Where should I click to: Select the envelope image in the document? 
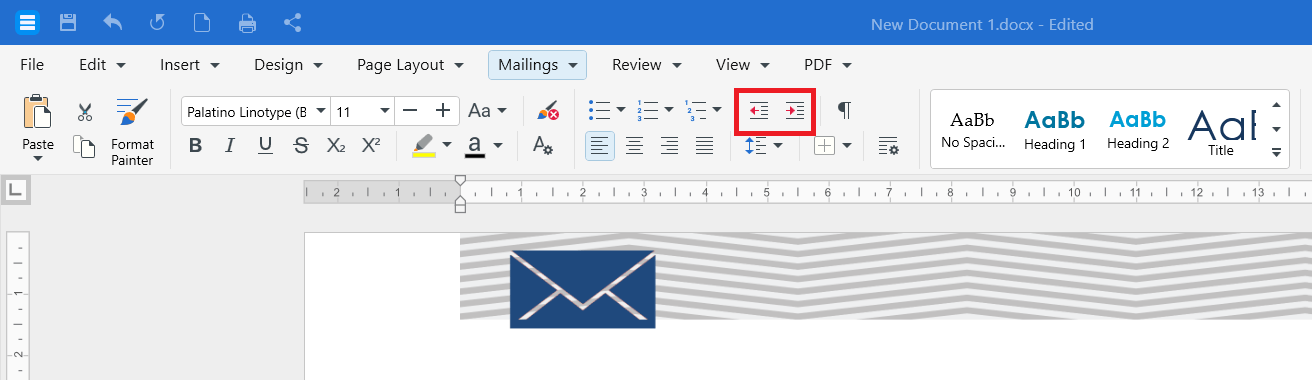click(582, 289)
